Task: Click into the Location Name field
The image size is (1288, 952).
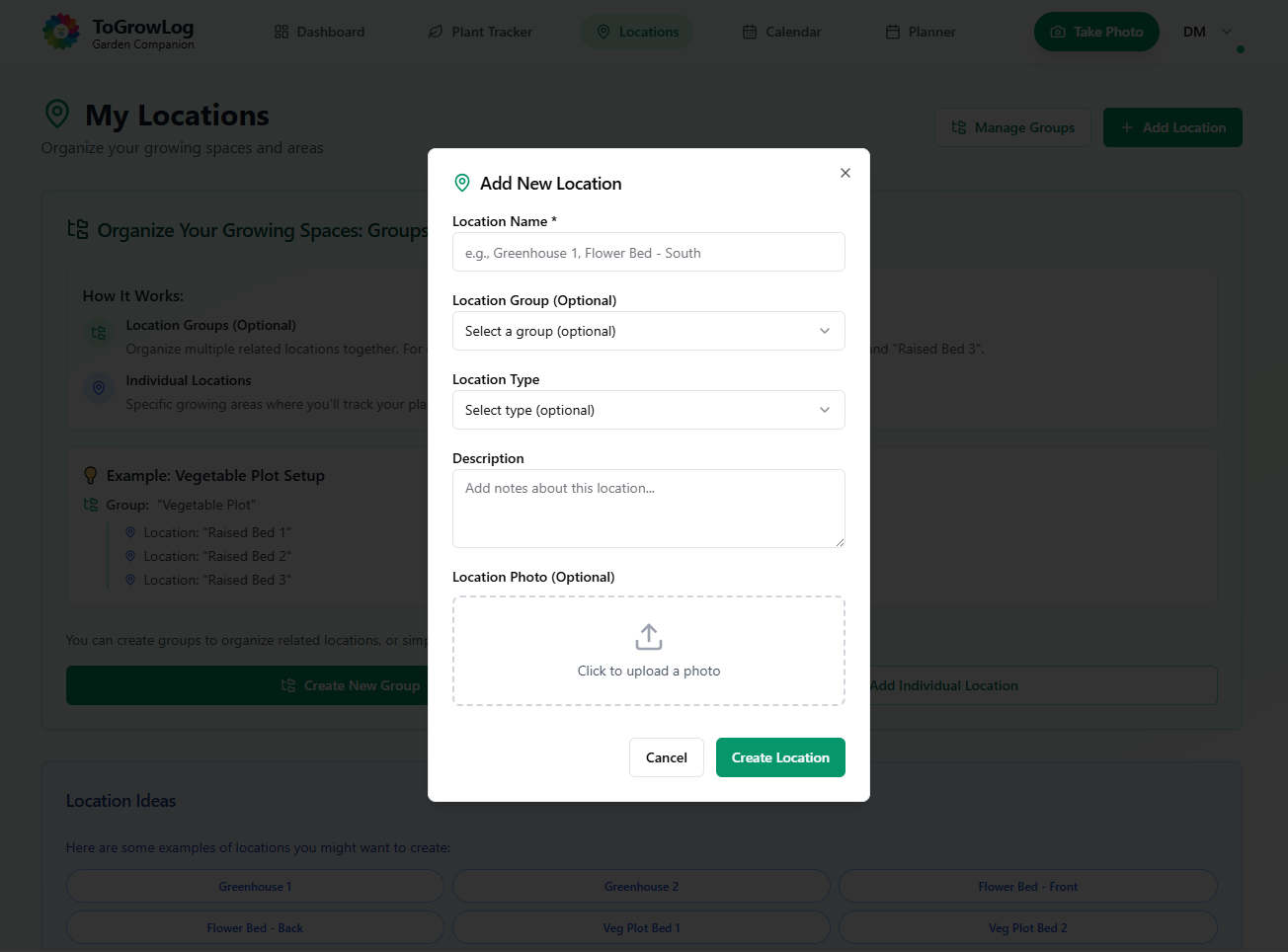Action: coord(648,252)
